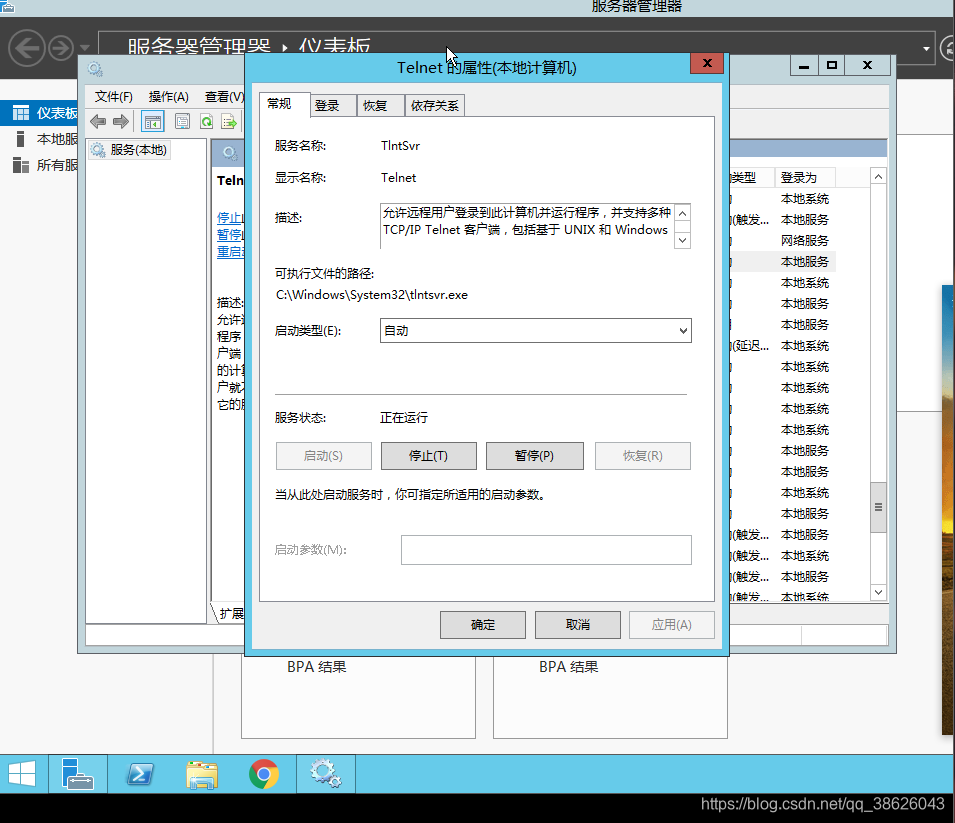Open the 文件(F) menu in Services
This screenshot has width=955, height=823.
[114, 96]
